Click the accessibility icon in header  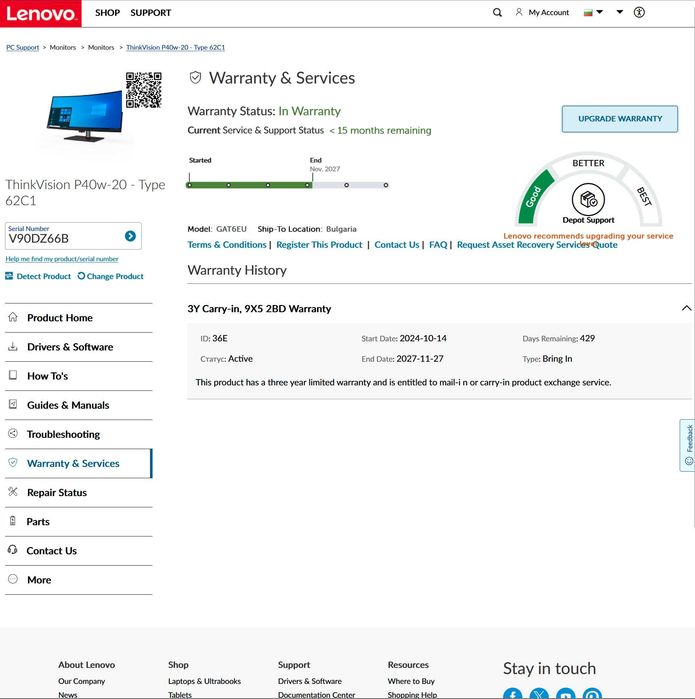click(x=639, y=12)
